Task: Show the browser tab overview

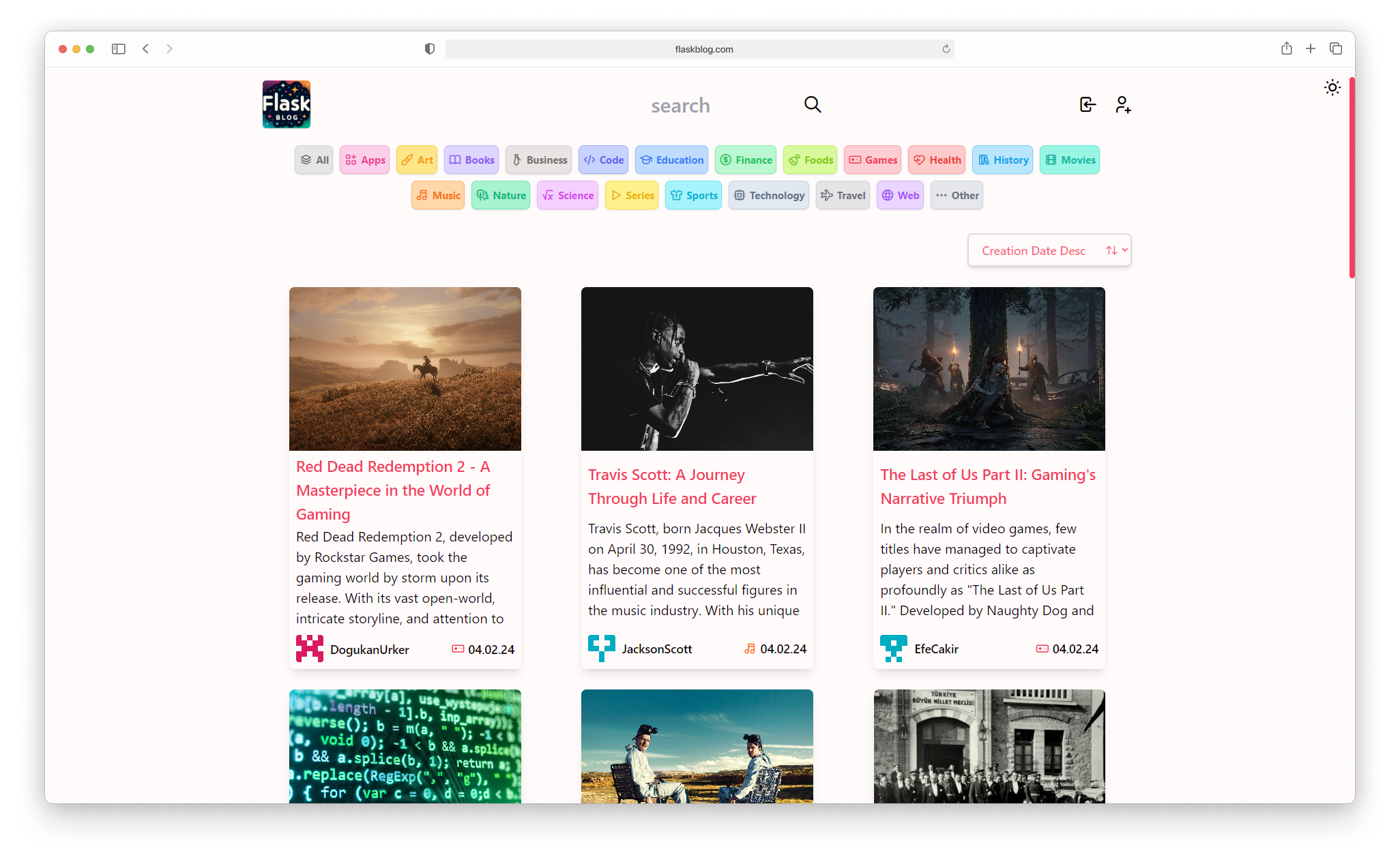Action: [x=1335, y=48]
